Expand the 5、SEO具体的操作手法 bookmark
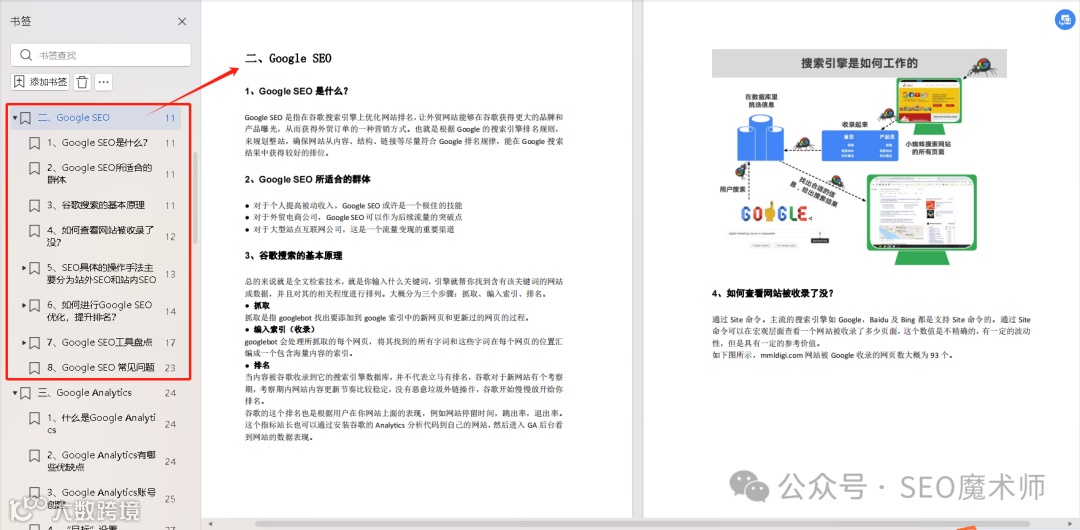This screenshot has height=530, width=1080. point(24,267)
